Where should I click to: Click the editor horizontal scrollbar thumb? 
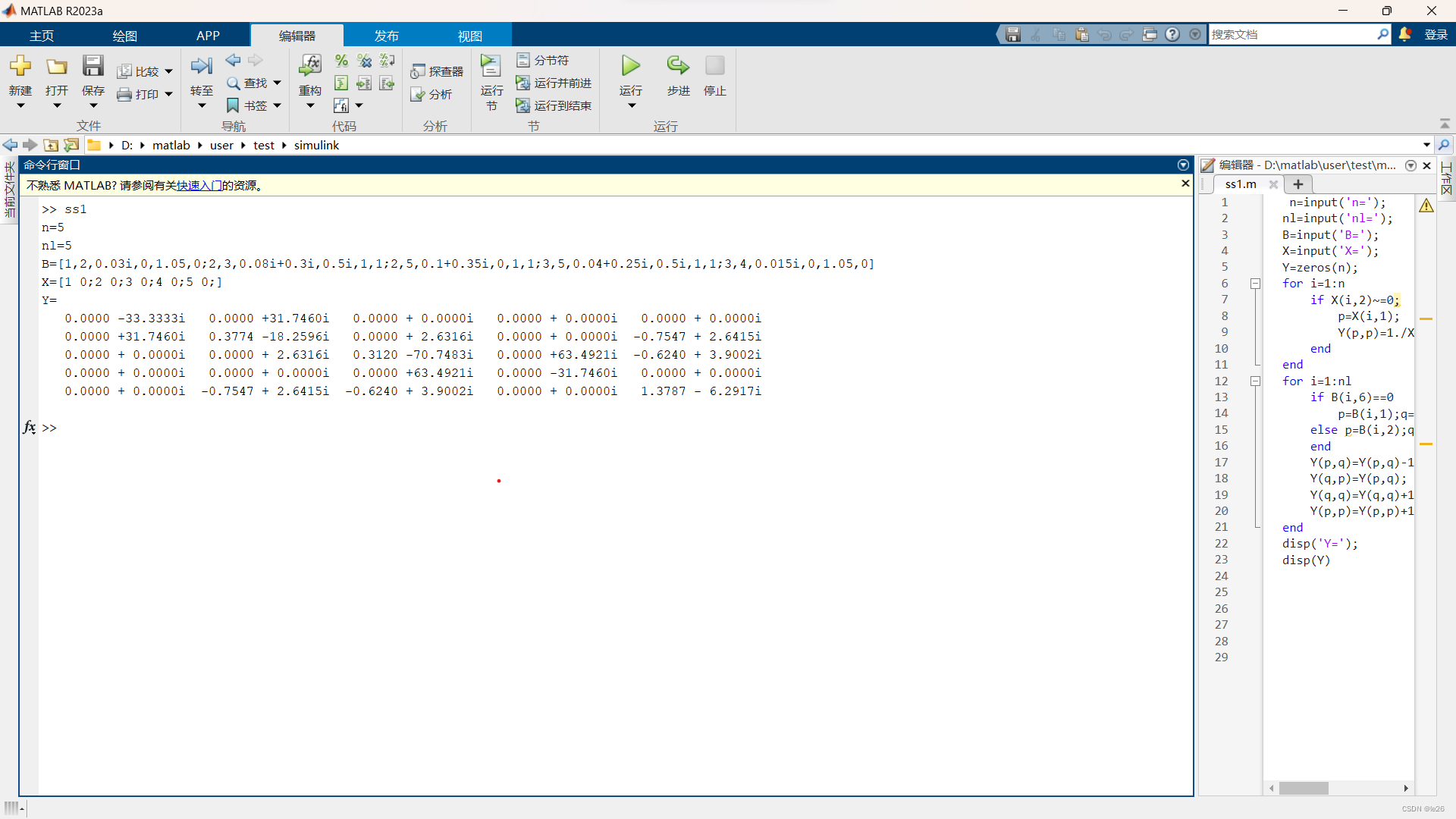[x=1304, y=789]
